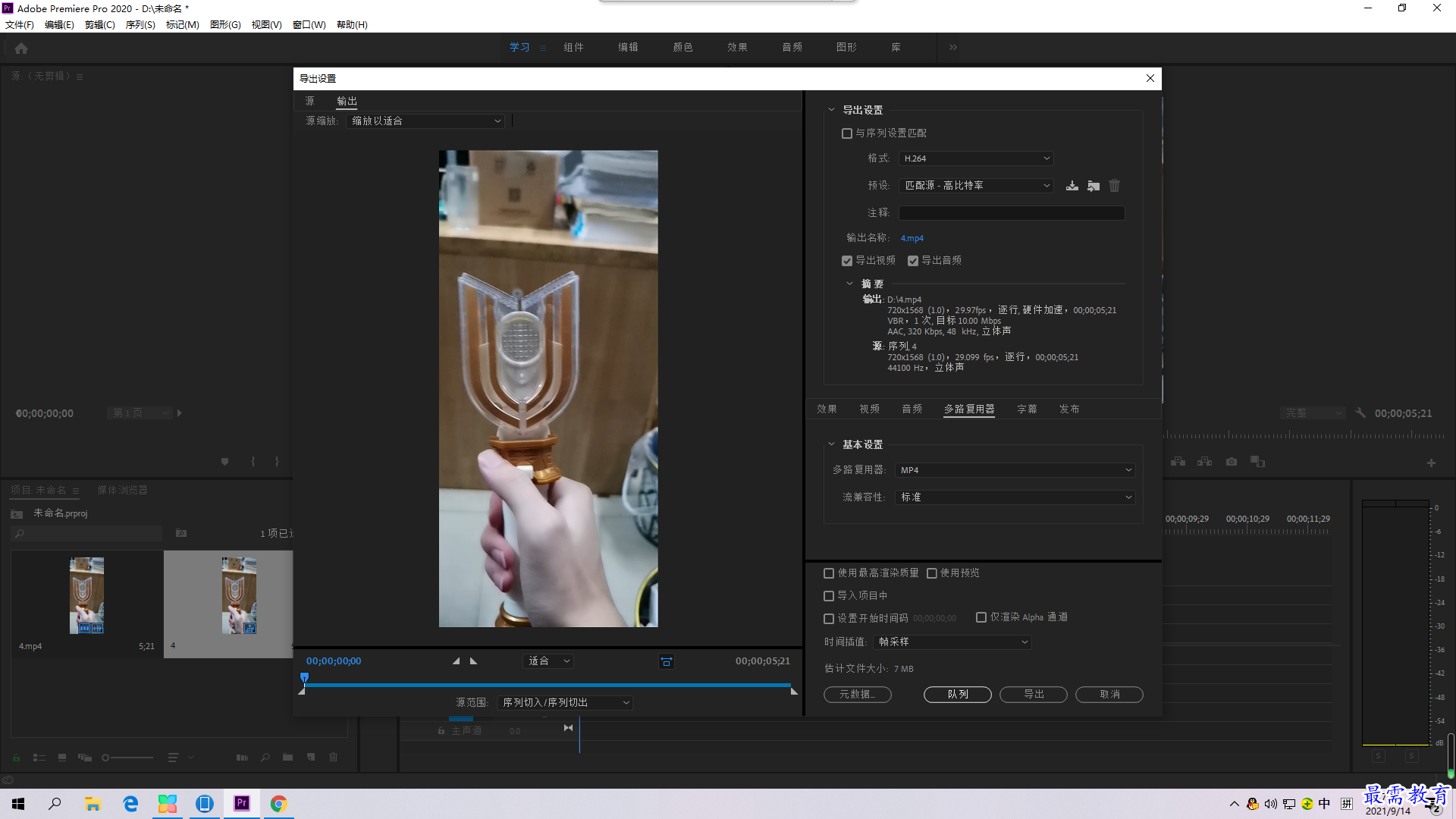The width and height of the screenshot is (1456, 819).
Task: Click find magnifier icon in project panel
Action: pyautogui.click(x=265, y=757)
